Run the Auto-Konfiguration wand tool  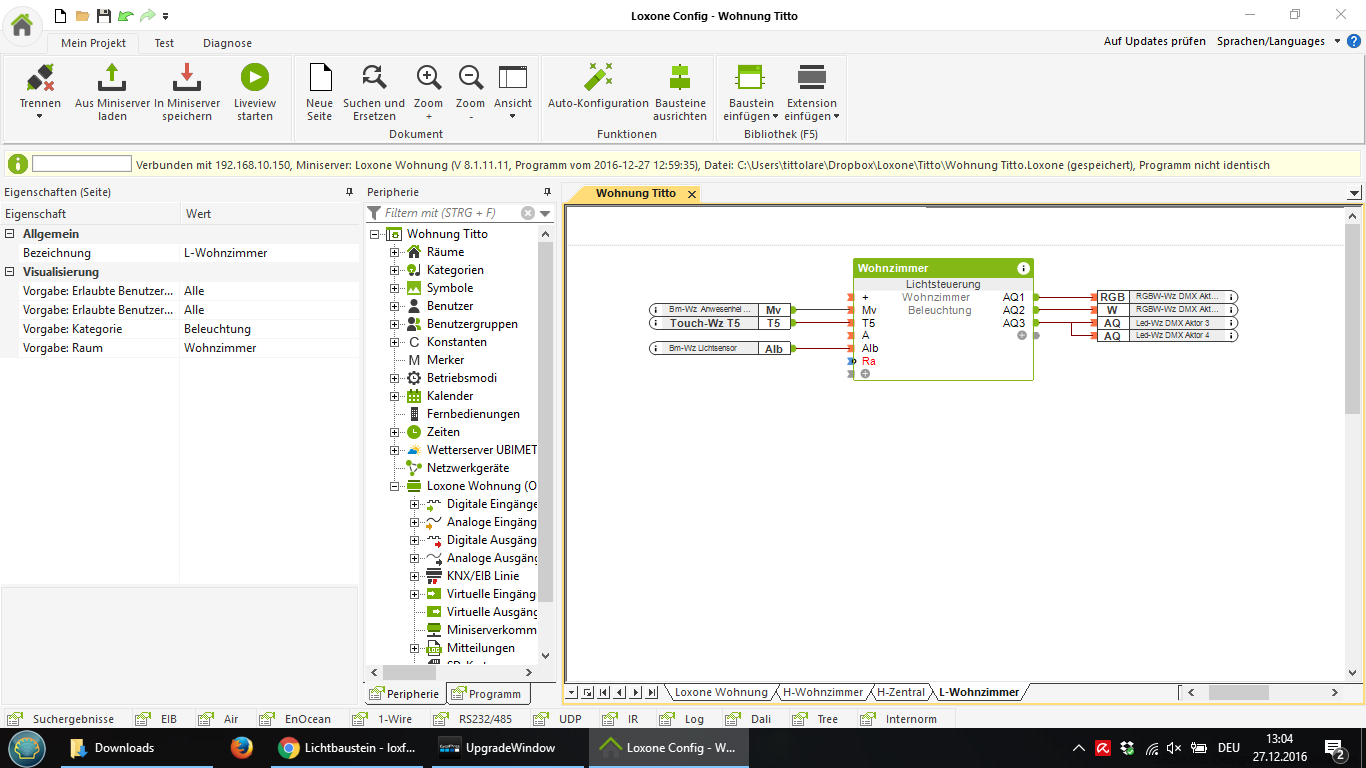(598, 78)
